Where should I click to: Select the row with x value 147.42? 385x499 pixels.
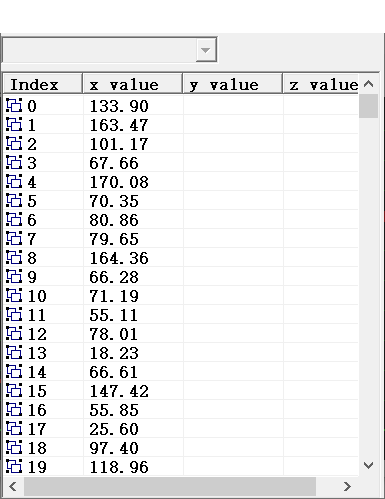point(181,391)
